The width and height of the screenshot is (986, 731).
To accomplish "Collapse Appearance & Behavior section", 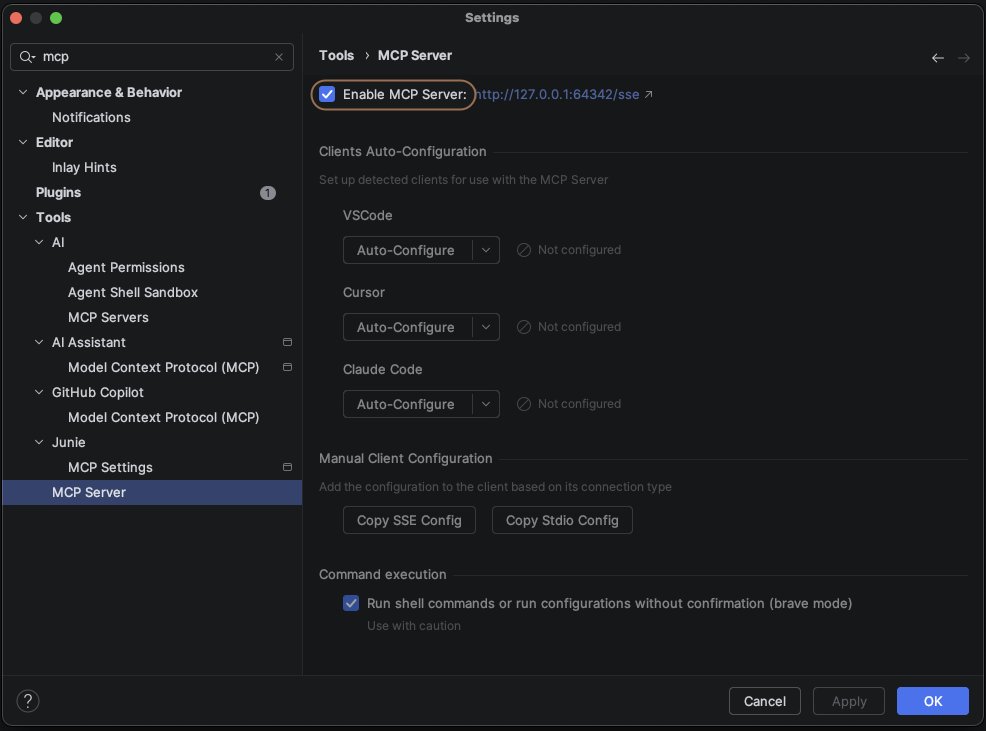I will pyautogui.click(x=23, y=92).
